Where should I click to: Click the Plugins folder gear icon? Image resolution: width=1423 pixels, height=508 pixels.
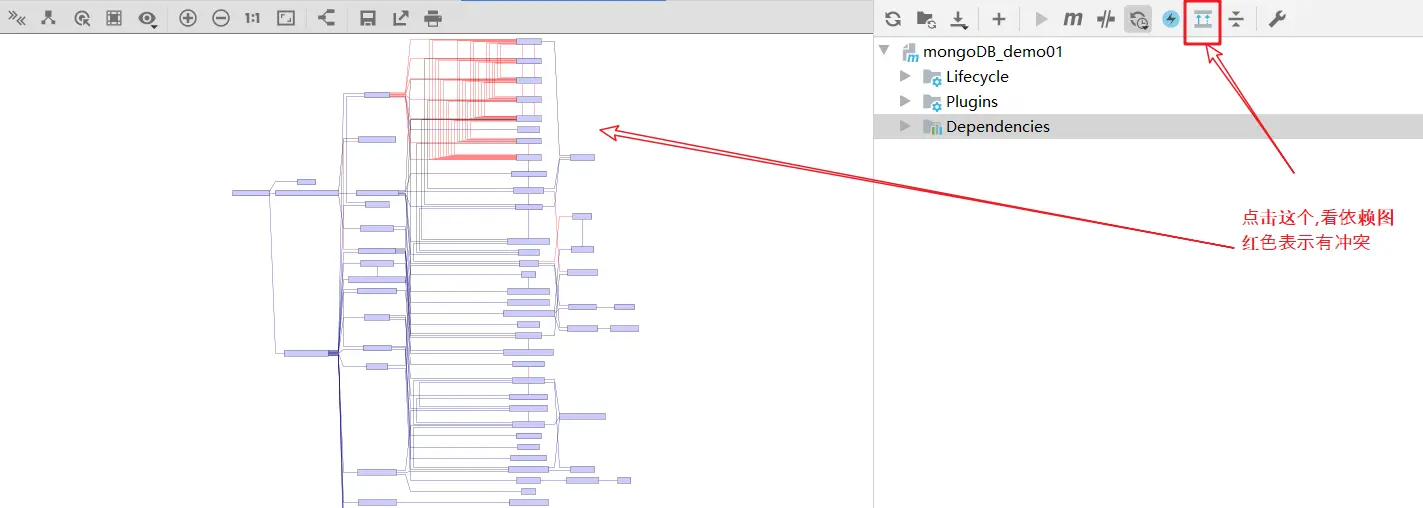pyautogui.click(x=932, y=102)
